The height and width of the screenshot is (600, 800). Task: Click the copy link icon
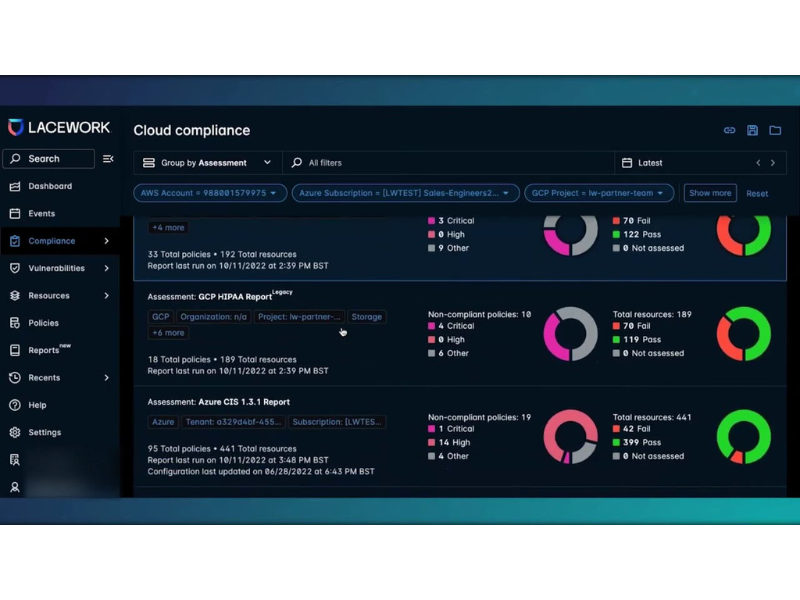tap(730, 131)
